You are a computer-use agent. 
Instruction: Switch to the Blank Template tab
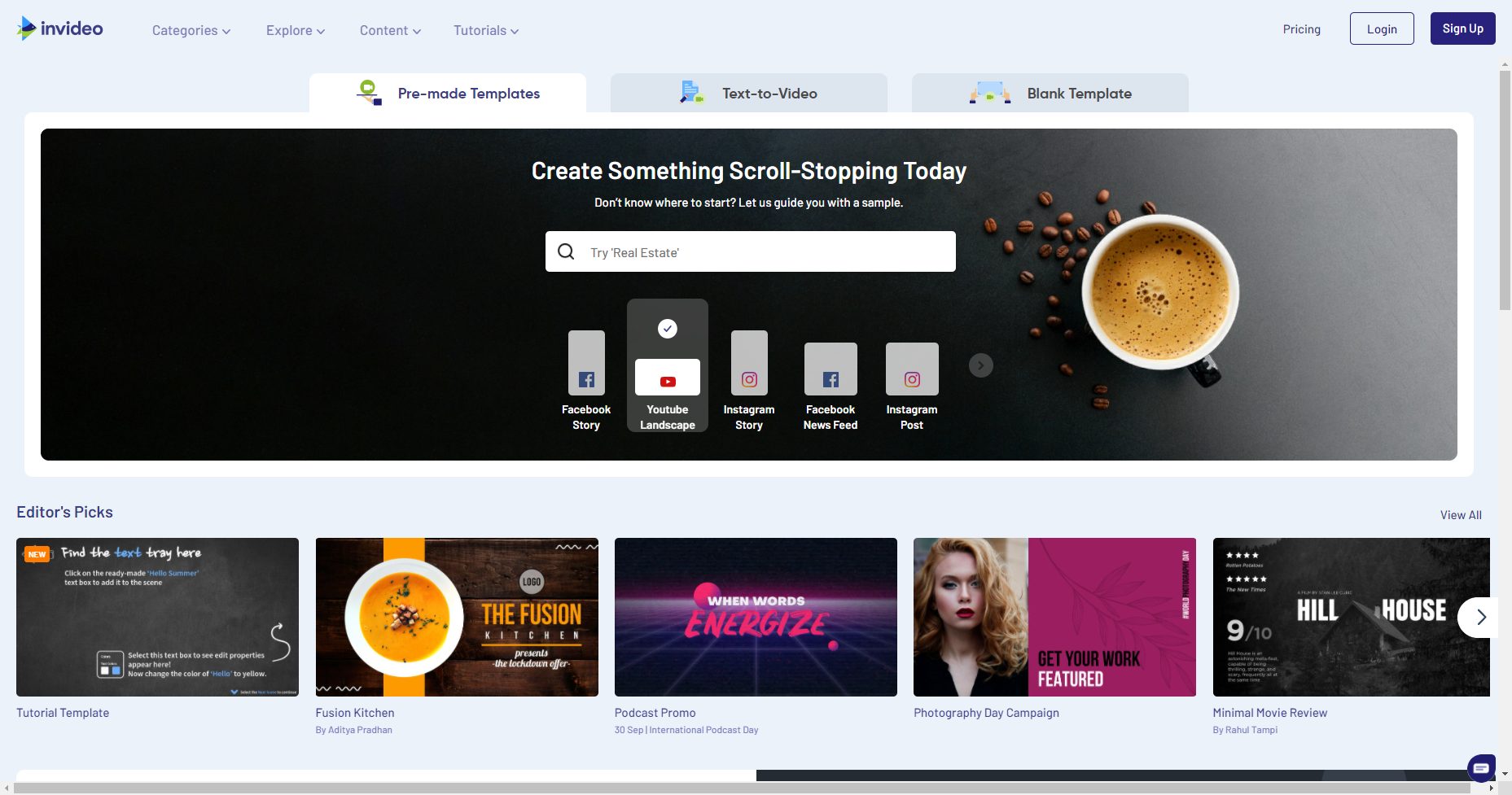(1050, 93)
